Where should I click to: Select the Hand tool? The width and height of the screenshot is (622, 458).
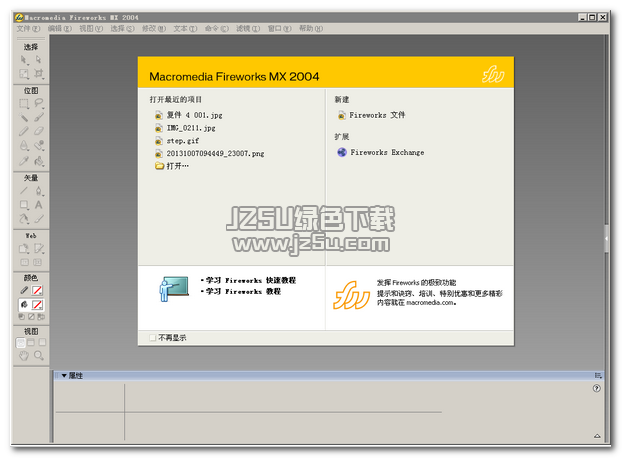(24, 356)
